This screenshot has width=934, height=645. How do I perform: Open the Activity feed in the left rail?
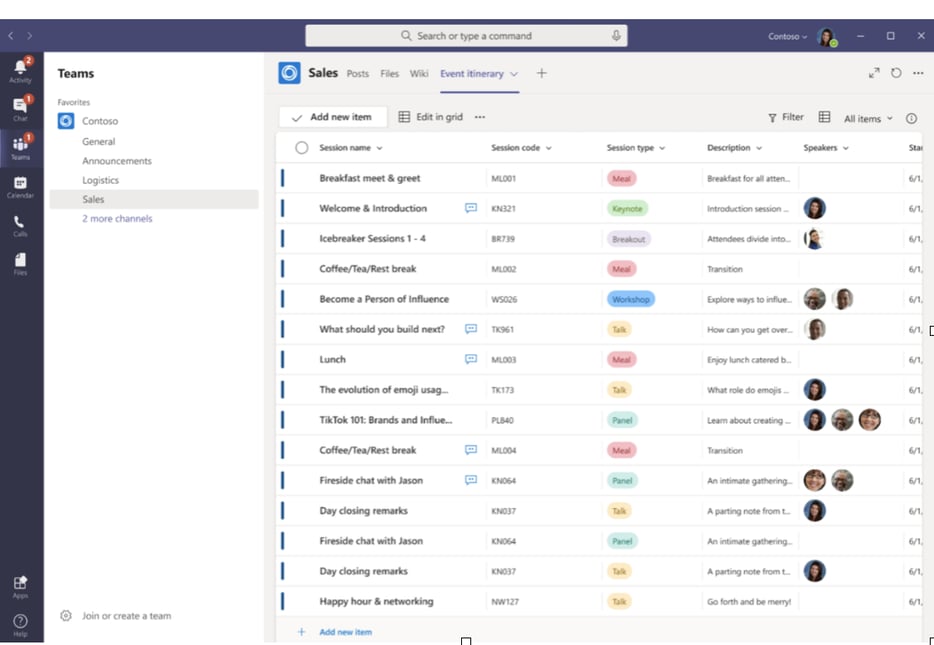coord(21,70)
